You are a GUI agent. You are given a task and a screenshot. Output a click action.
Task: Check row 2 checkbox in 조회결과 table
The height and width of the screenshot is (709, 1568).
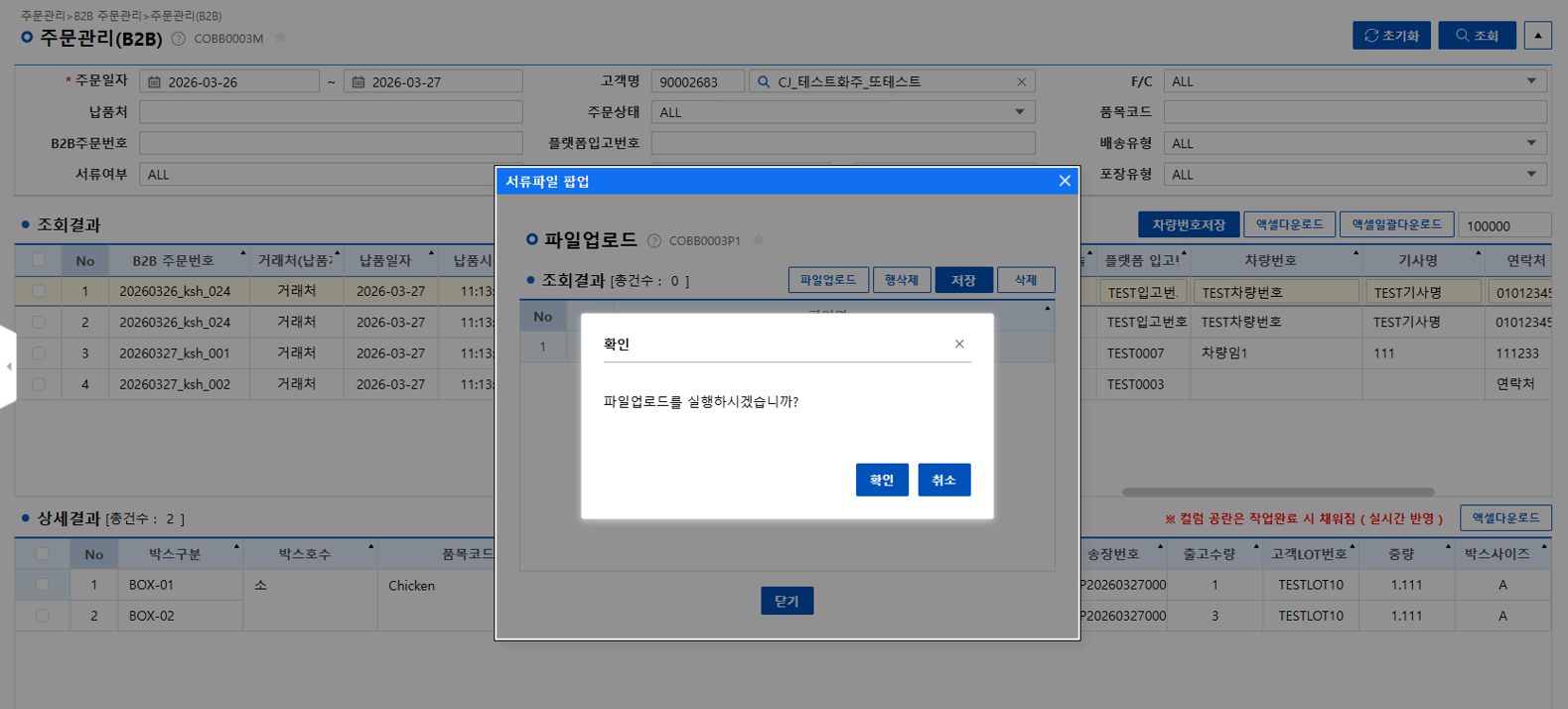point(39,322)
